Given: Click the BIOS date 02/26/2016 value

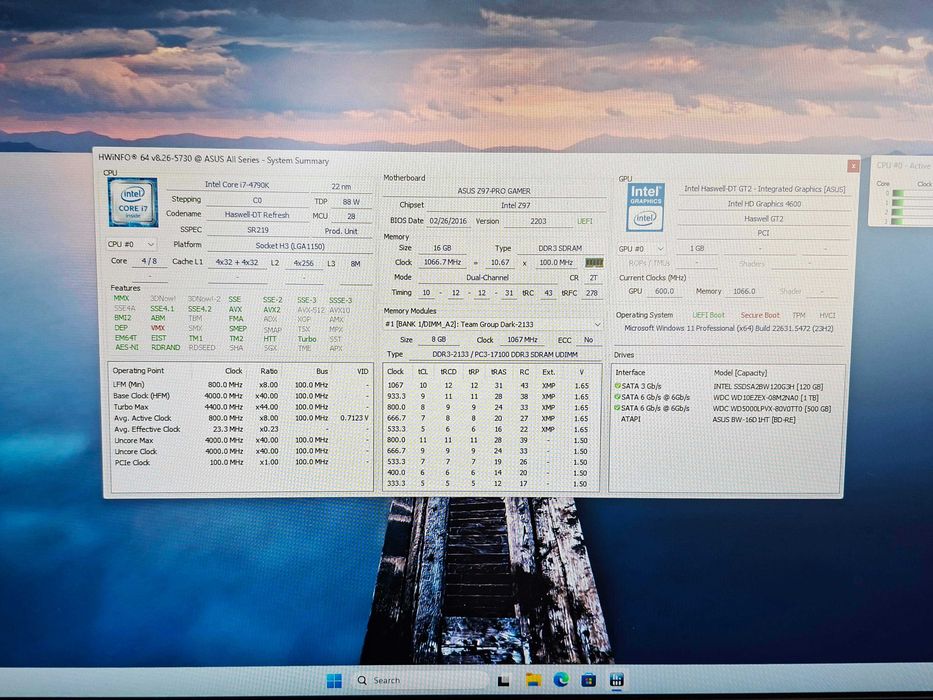Looking at the screenshot, I should click(448, 221).
